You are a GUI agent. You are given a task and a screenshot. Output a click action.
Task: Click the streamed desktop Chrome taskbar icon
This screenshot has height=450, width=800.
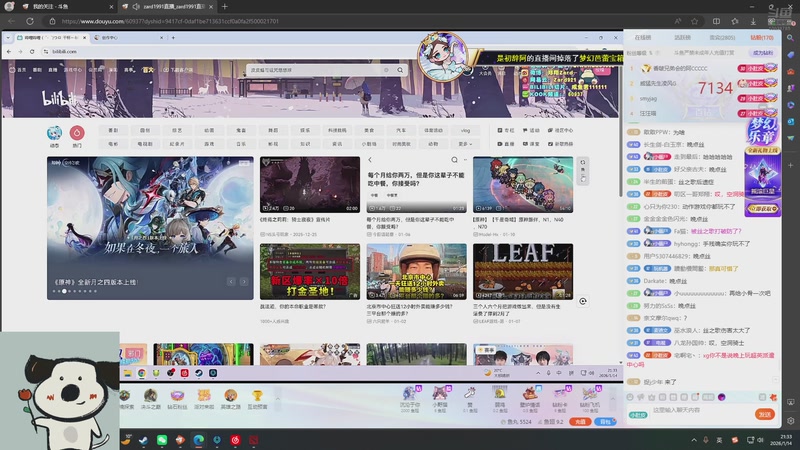pos(141,373)
